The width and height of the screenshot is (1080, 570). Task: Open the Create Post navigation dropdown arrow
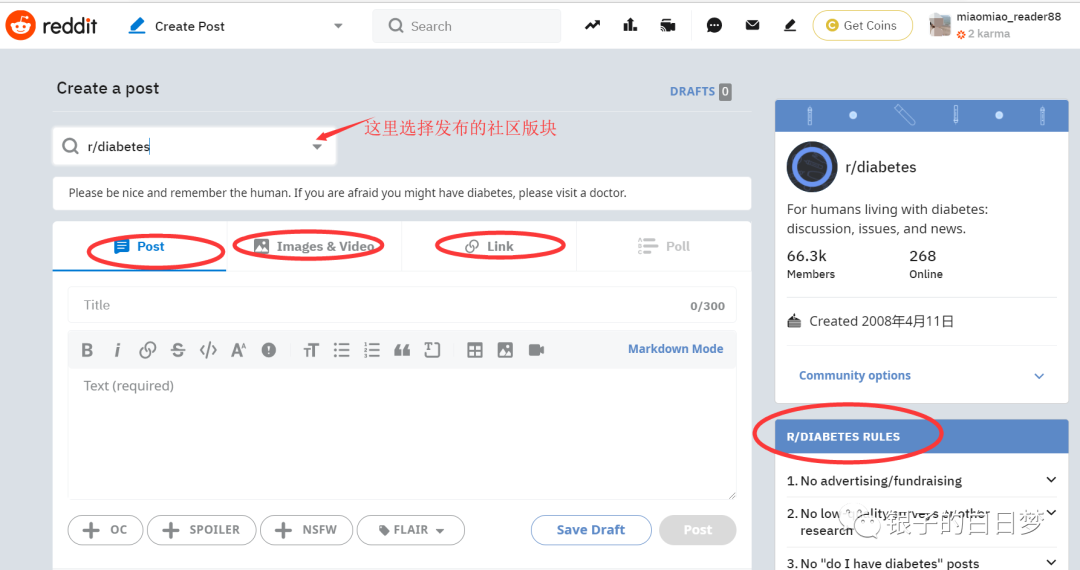click(x=338, y=26)
